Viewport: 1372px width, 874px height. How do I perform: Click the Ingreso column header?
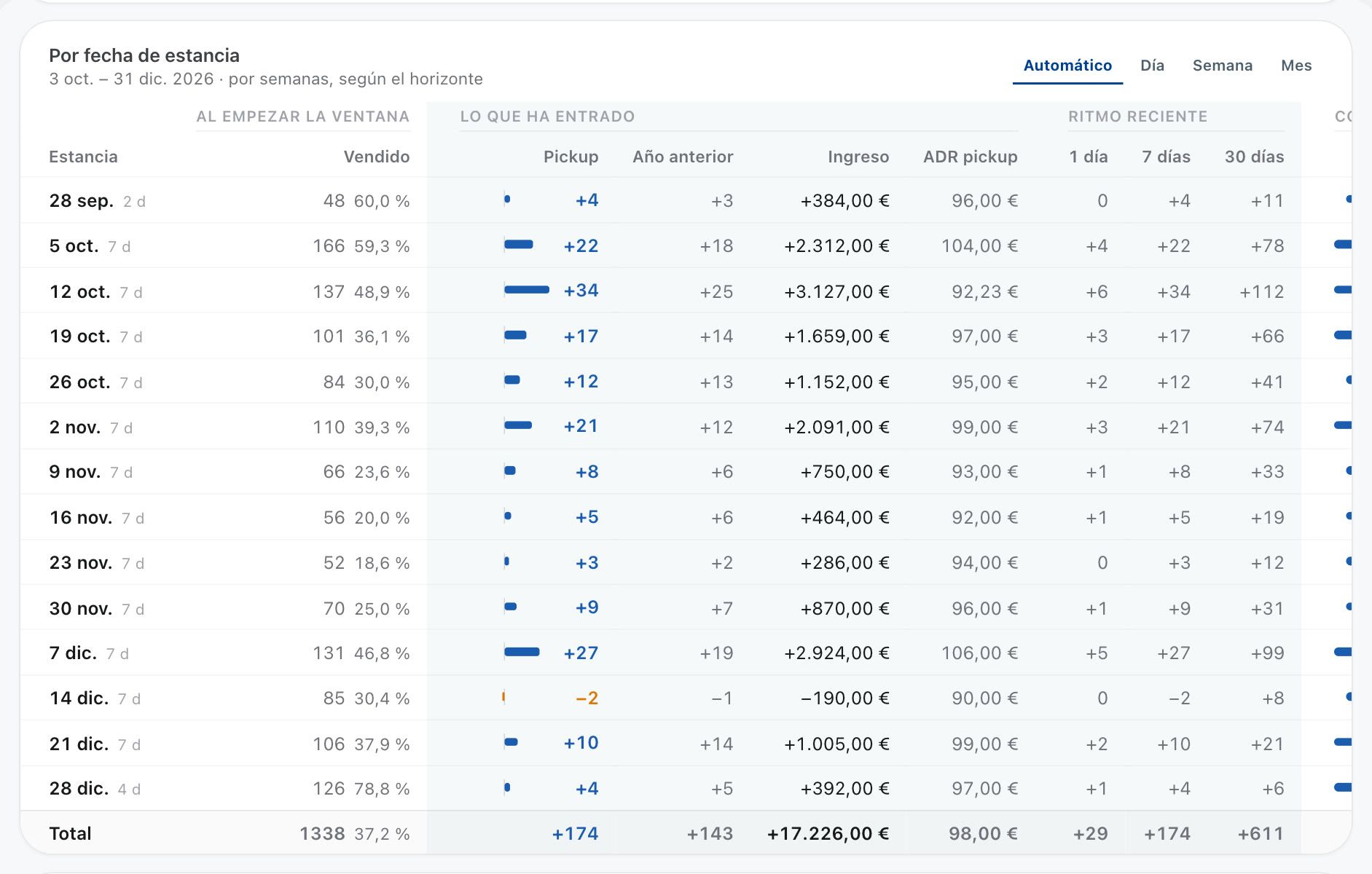(858, 157)
